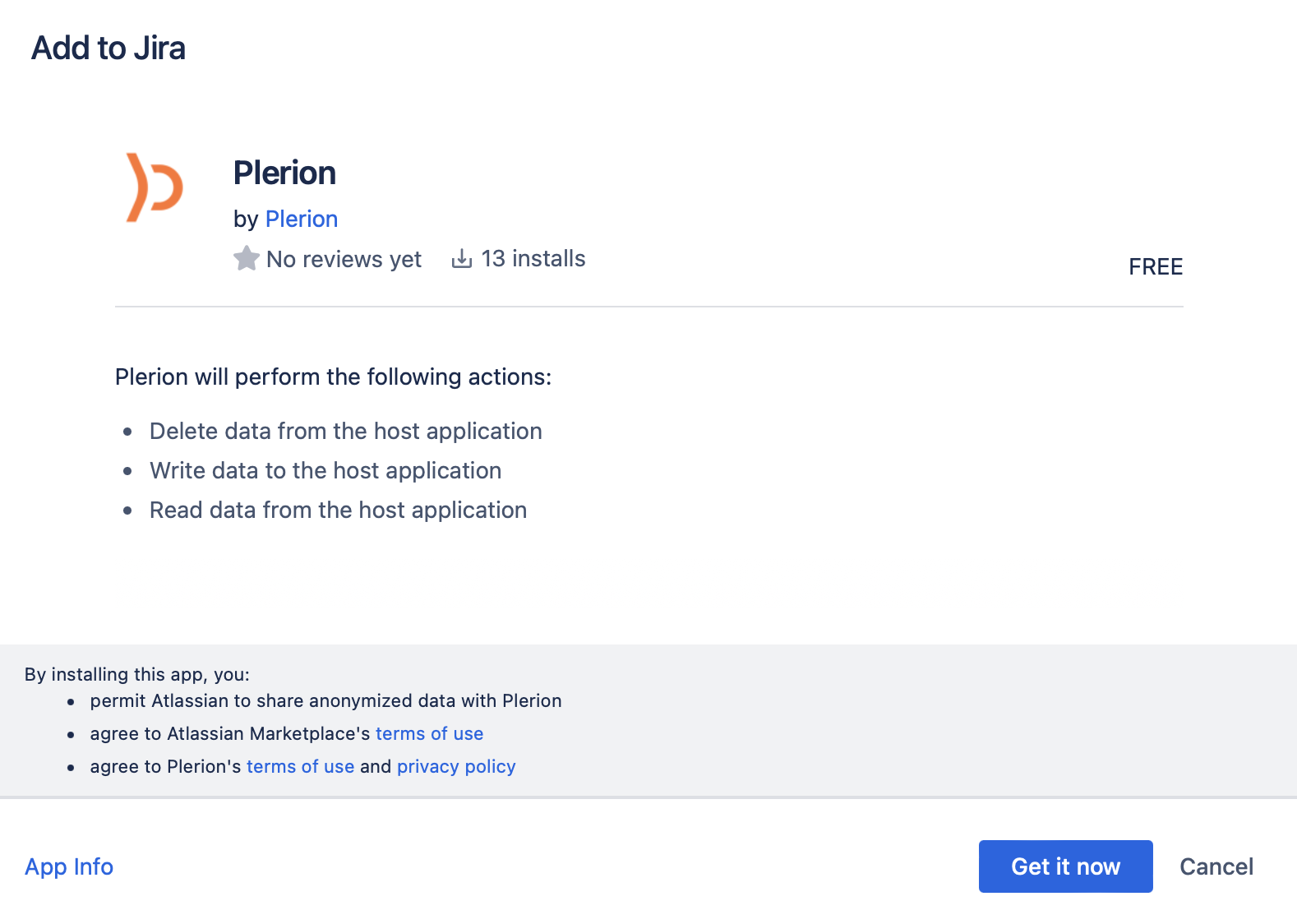Image resolution: width=1297 pixels, height=924 pixels.
Task: Click the gray reviews star icon
Action: (x=246, y=259)
